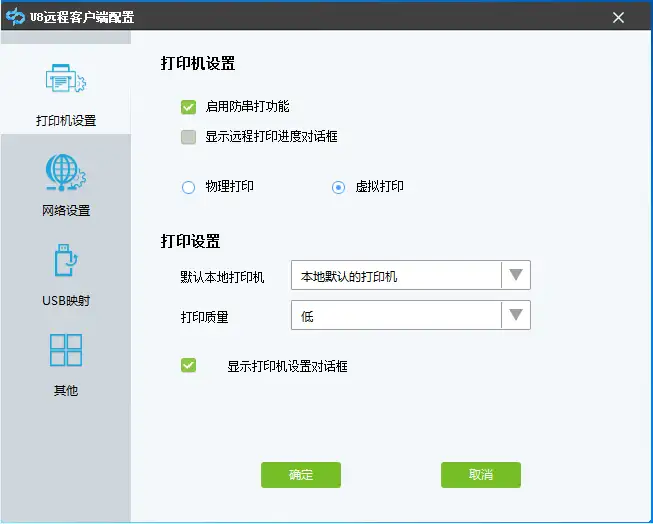This screenshot has width=653, height=524.
Task: Select the 虚拟打印 radio button
Action: [338, 187]
